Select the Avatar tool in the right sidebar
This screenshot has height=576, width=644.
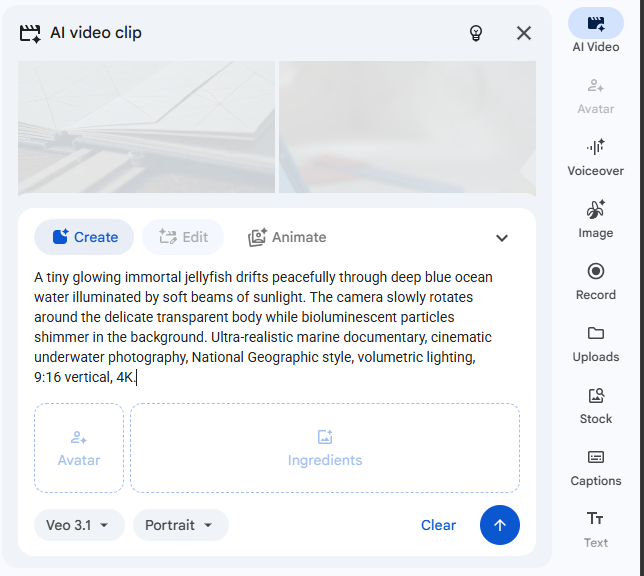coord(596,97)
